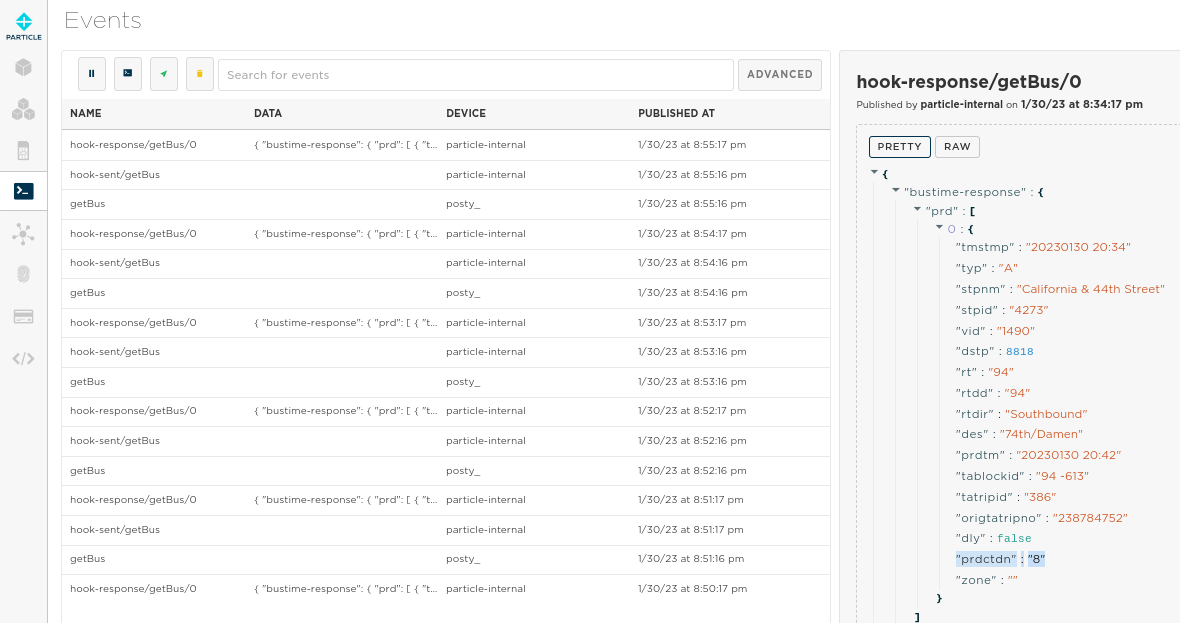Click the Particle logo

(23, 26)
